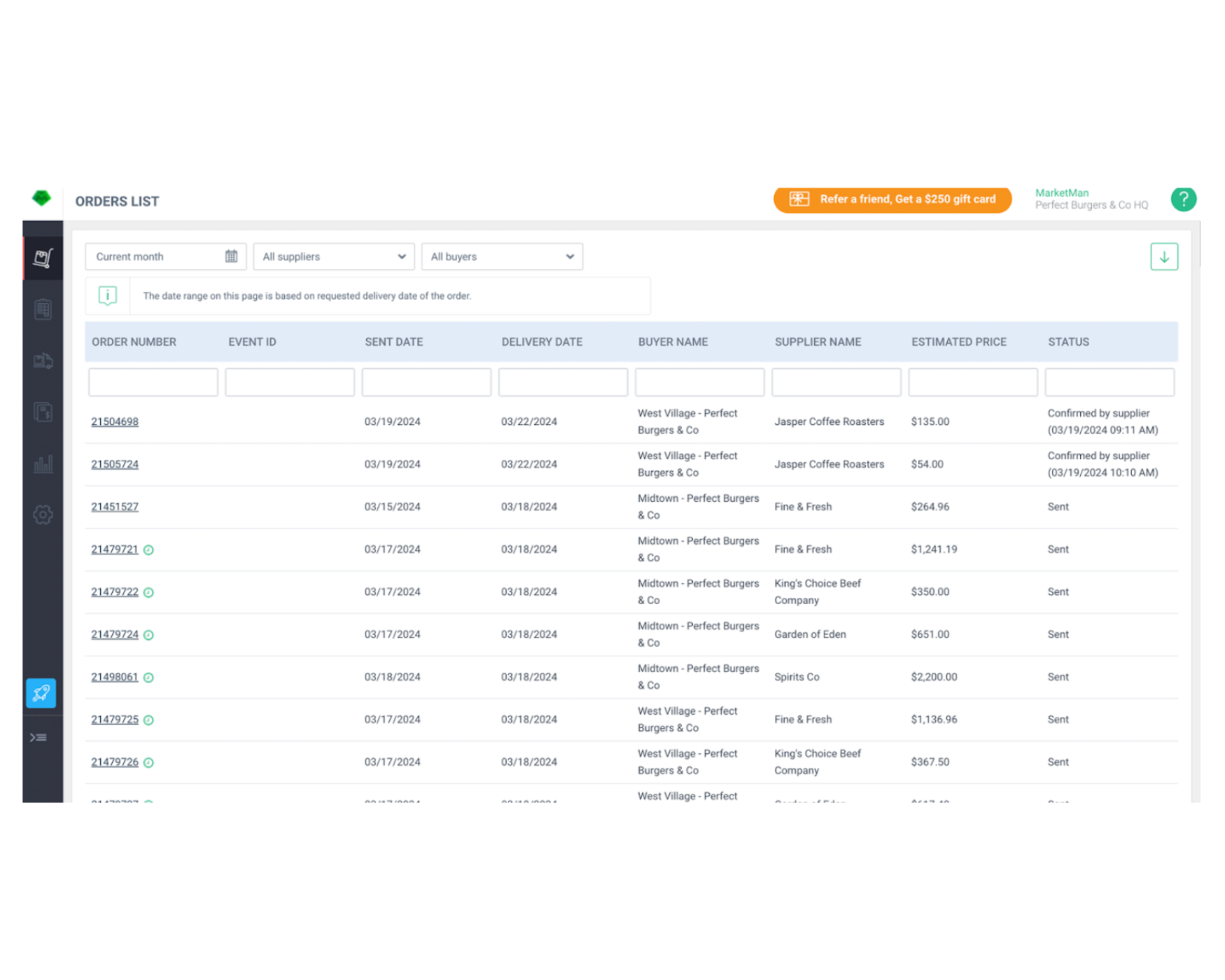The image size is (1225, 980).
Task: Click the download arrow export button
Action: click(1163, 257)
